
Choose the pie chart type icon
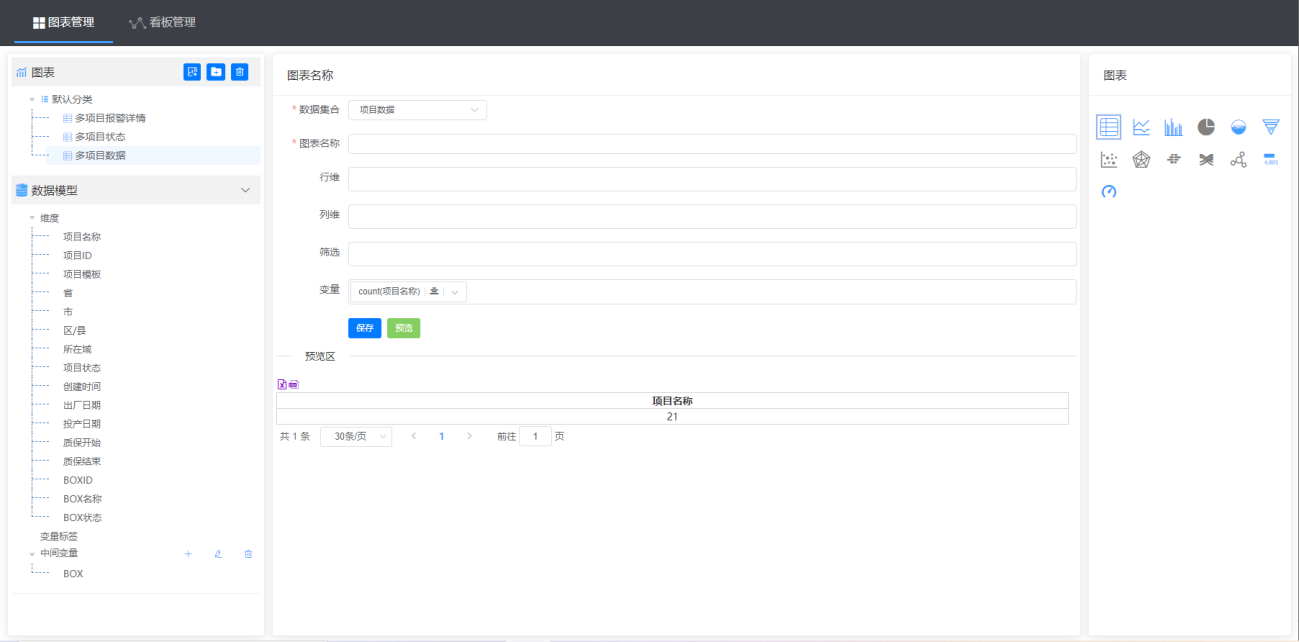coord(1206,127)
